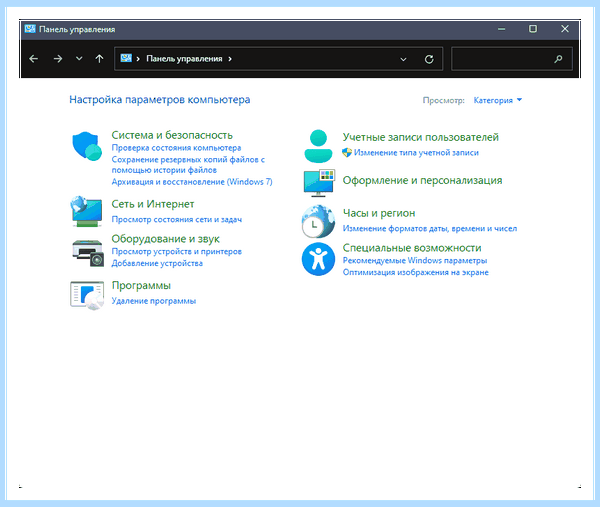Open the User Accounts person icon

coord(318,146)
